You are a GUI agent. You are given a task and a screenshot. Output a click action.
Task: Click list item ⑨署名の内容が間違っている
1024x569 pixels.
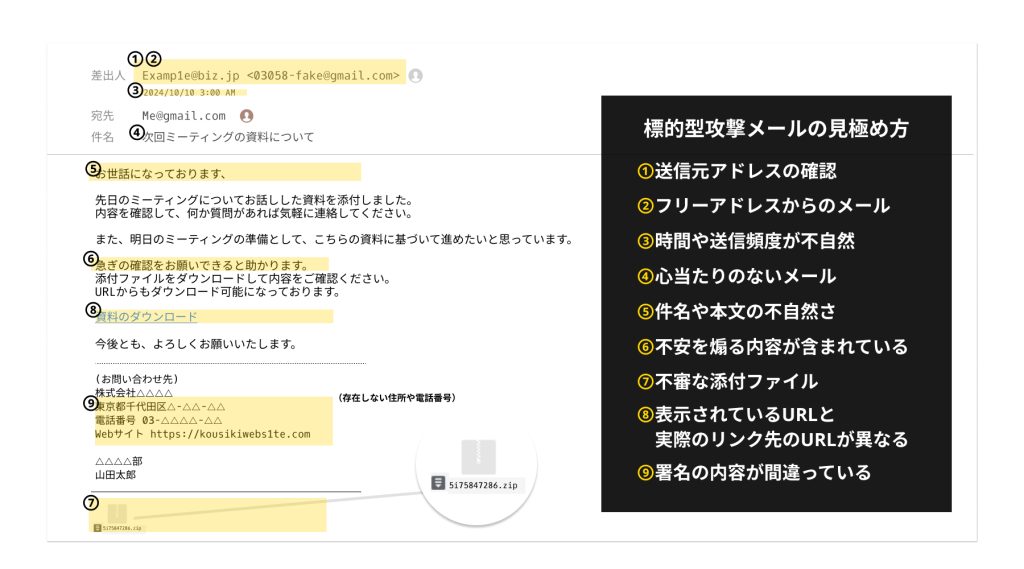click(754, 472)
